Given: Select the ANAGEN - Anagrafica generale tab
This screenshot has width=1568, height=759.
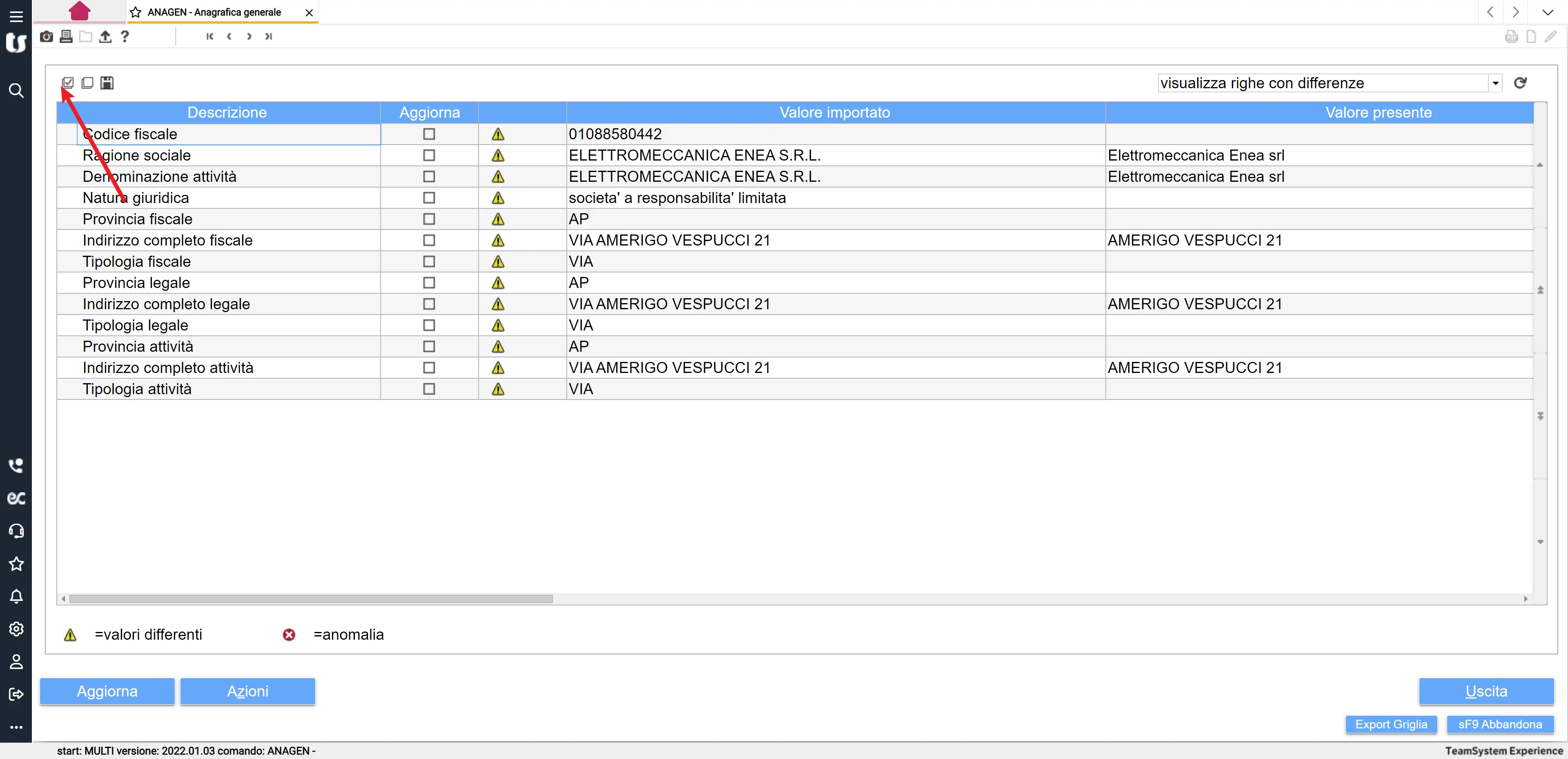Looking at the screenshot, I should [x=214, y=12].
